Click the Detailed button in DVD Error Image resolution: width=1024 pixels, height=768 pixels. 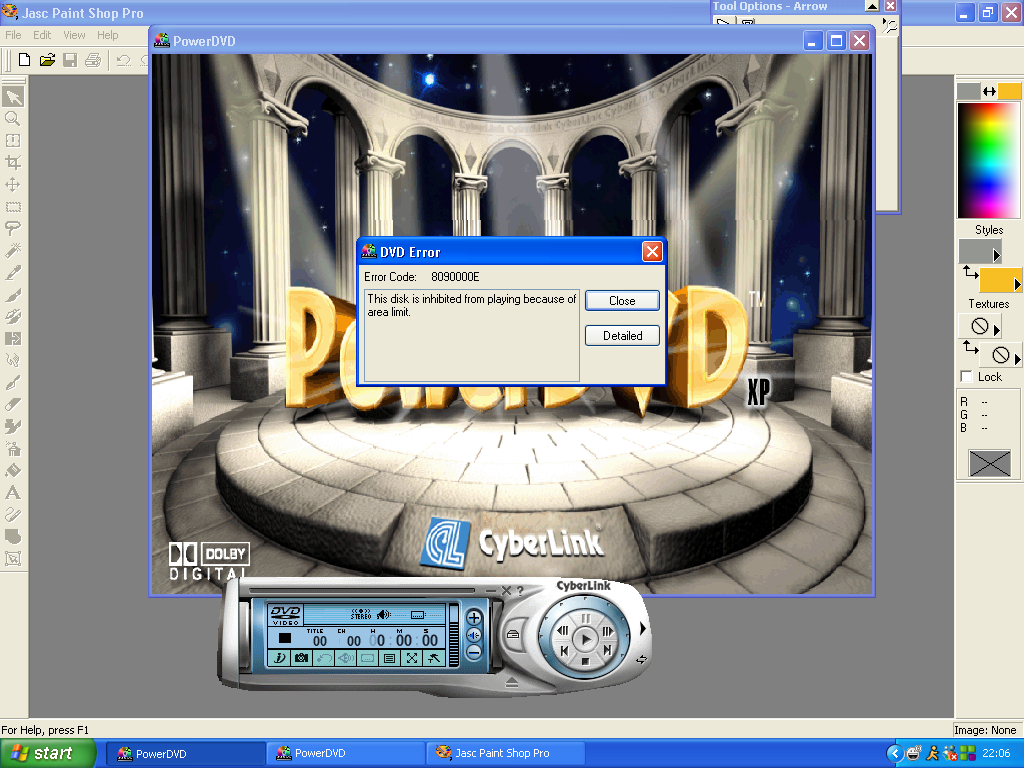click(x=622, y=336)
